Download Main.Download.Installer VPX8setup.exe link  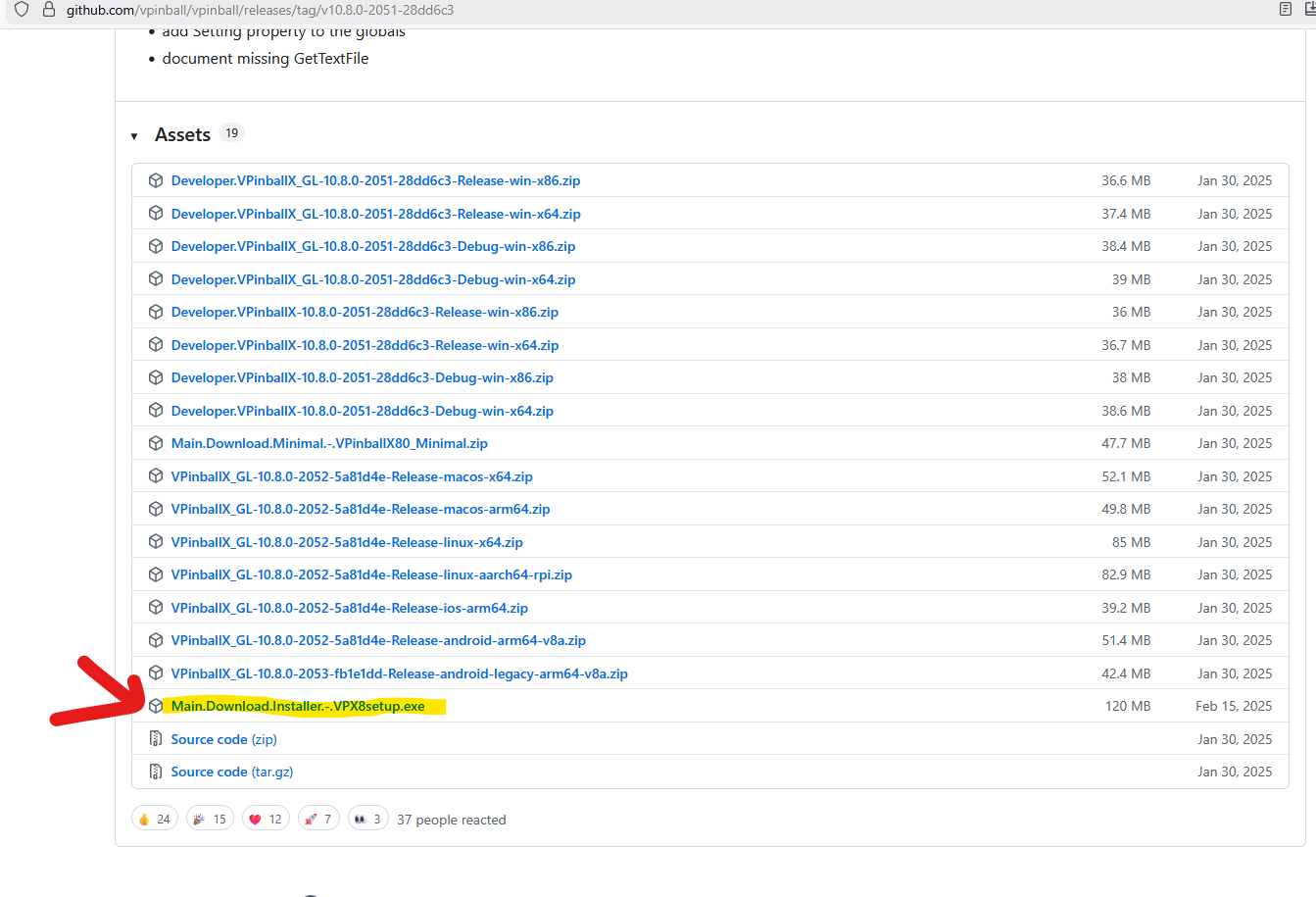(298, 706)
